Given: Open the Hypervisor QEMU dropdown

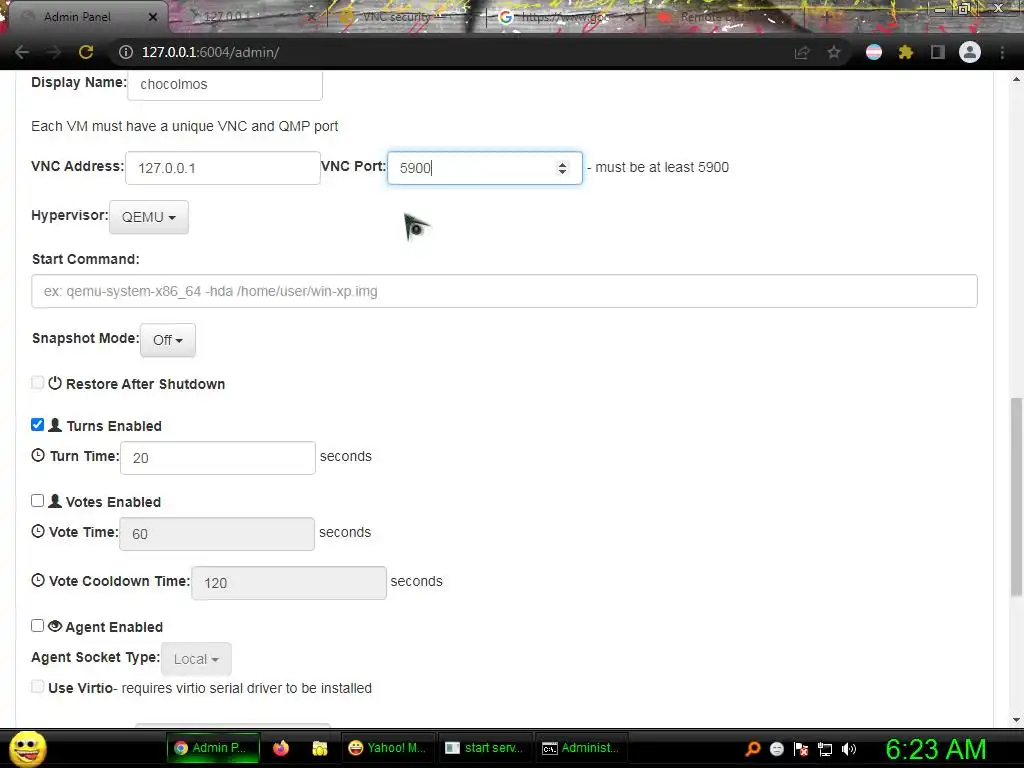Looking at the screenshot, I should pyautogui.click(x=149, y=217).
